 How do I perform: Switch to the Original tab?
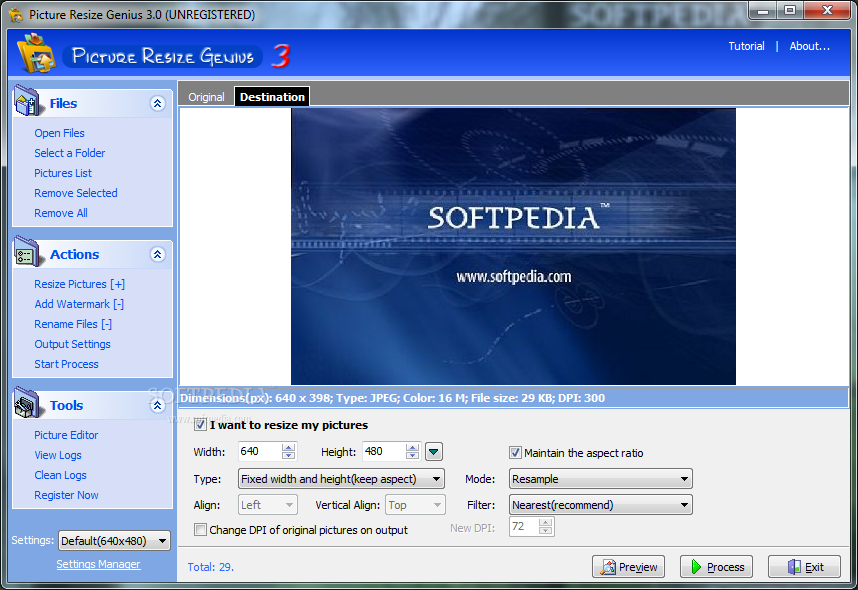click(x=206, y=97)
